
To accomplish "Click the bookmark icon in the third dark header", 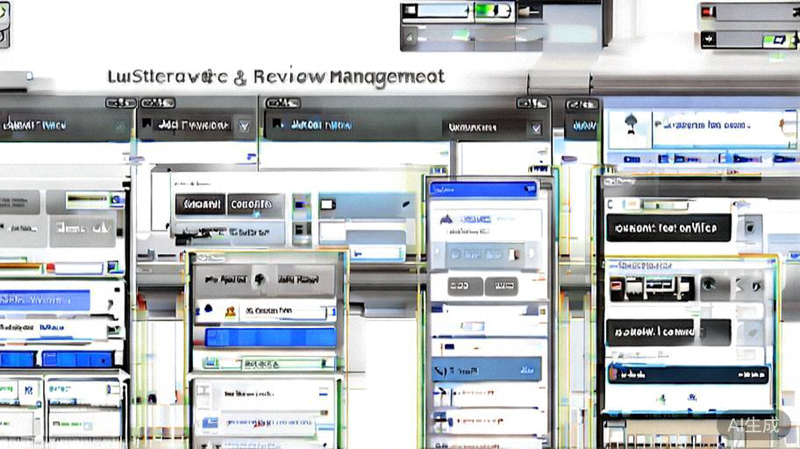I will pos(274,126).
